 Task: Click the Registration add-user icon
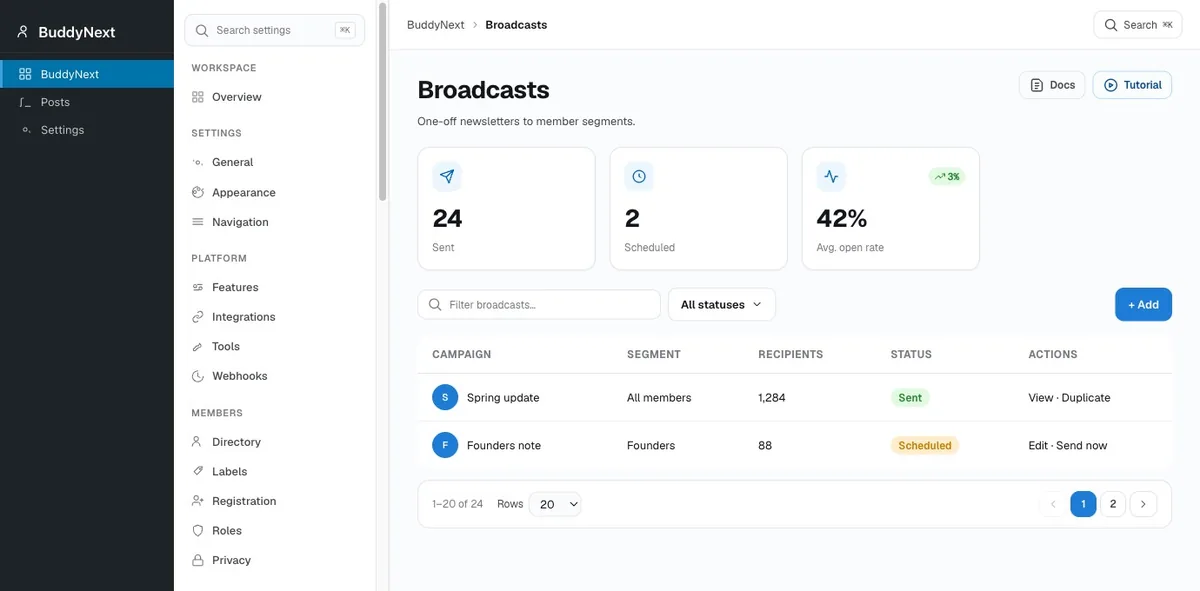point(198,501)
